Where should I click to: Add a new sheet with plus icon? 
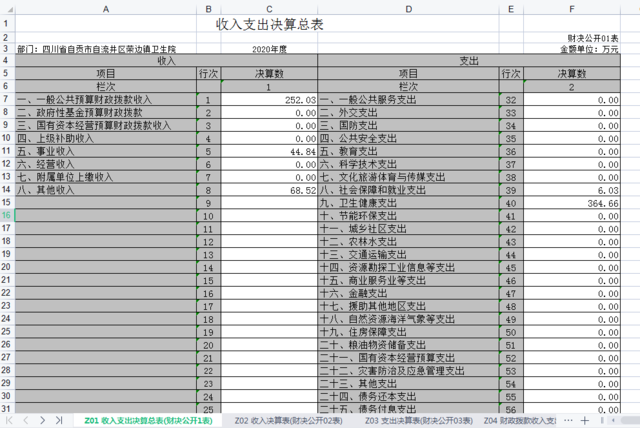click(583, 420)
